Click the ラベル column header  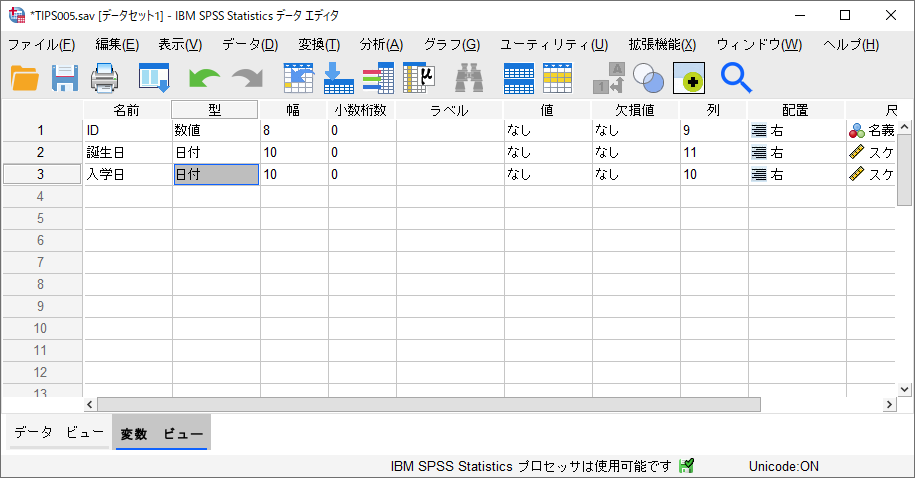(x=449, y=110)
